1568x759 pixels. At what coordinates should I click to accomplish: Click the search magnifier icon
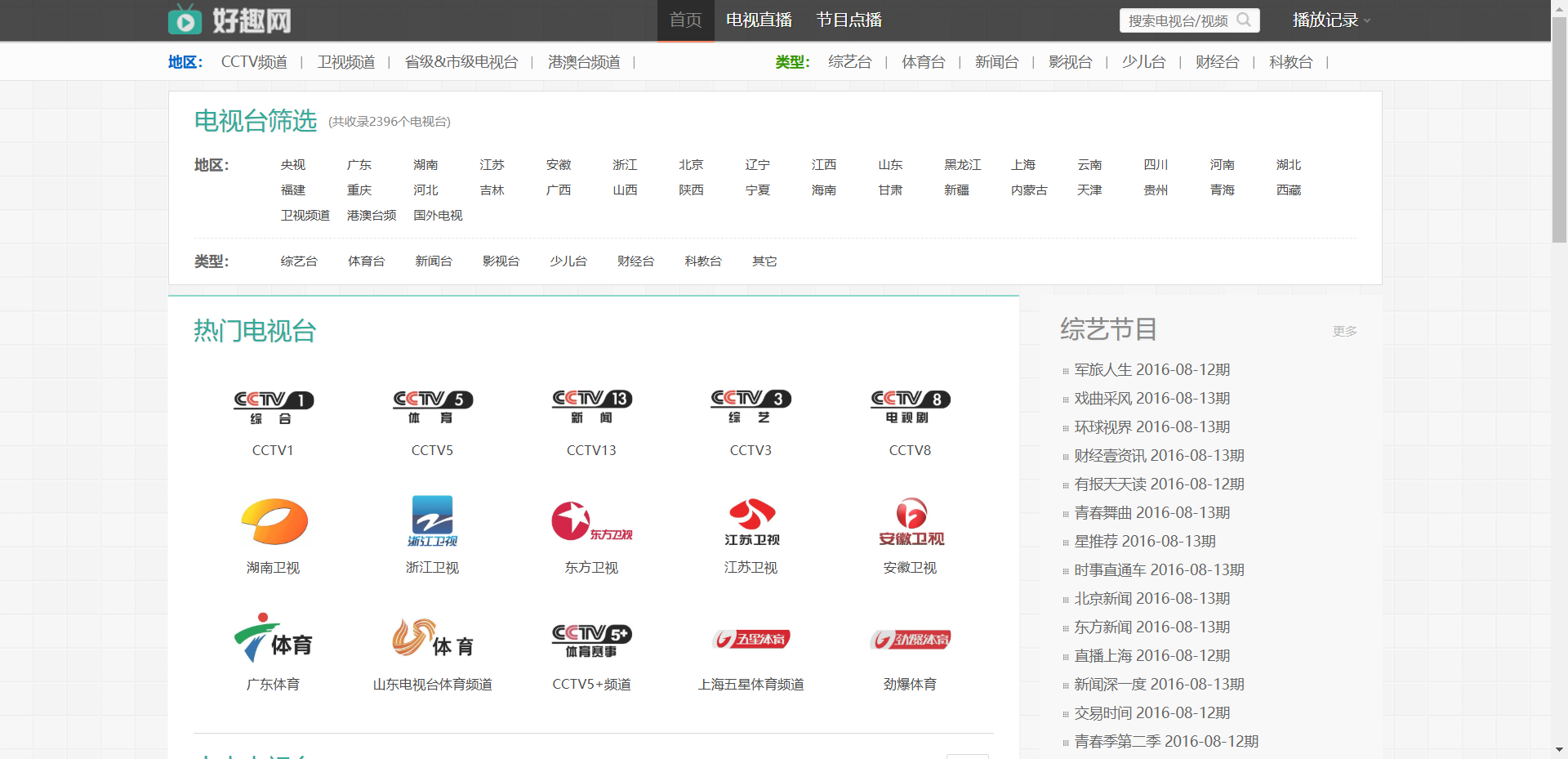pyautogui.click(x=1245, y=20)
